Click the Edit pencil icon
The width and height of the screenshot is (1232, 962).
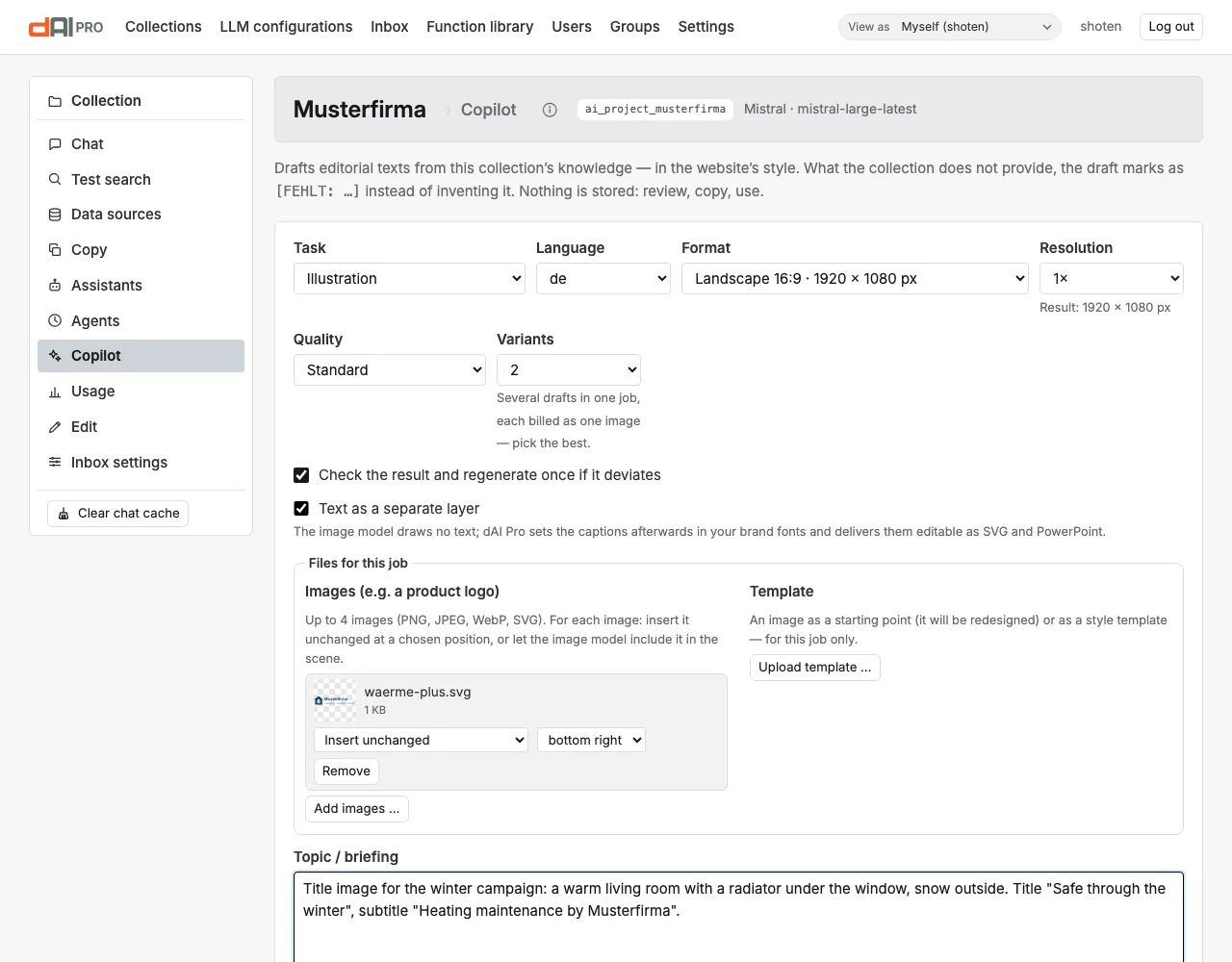pos(55,427)
